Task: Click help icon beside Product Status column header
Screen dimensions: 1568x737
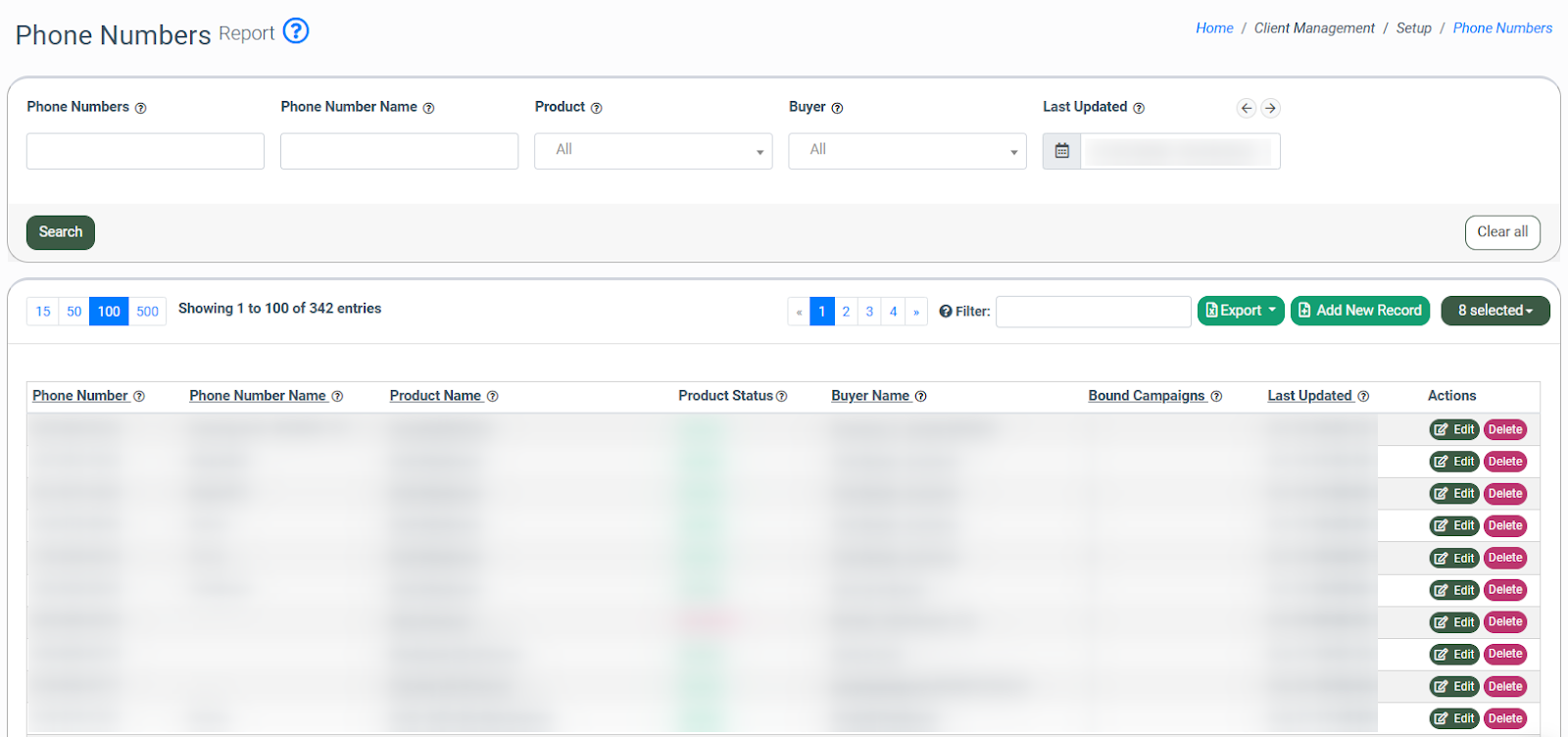Action: point(782,396)
